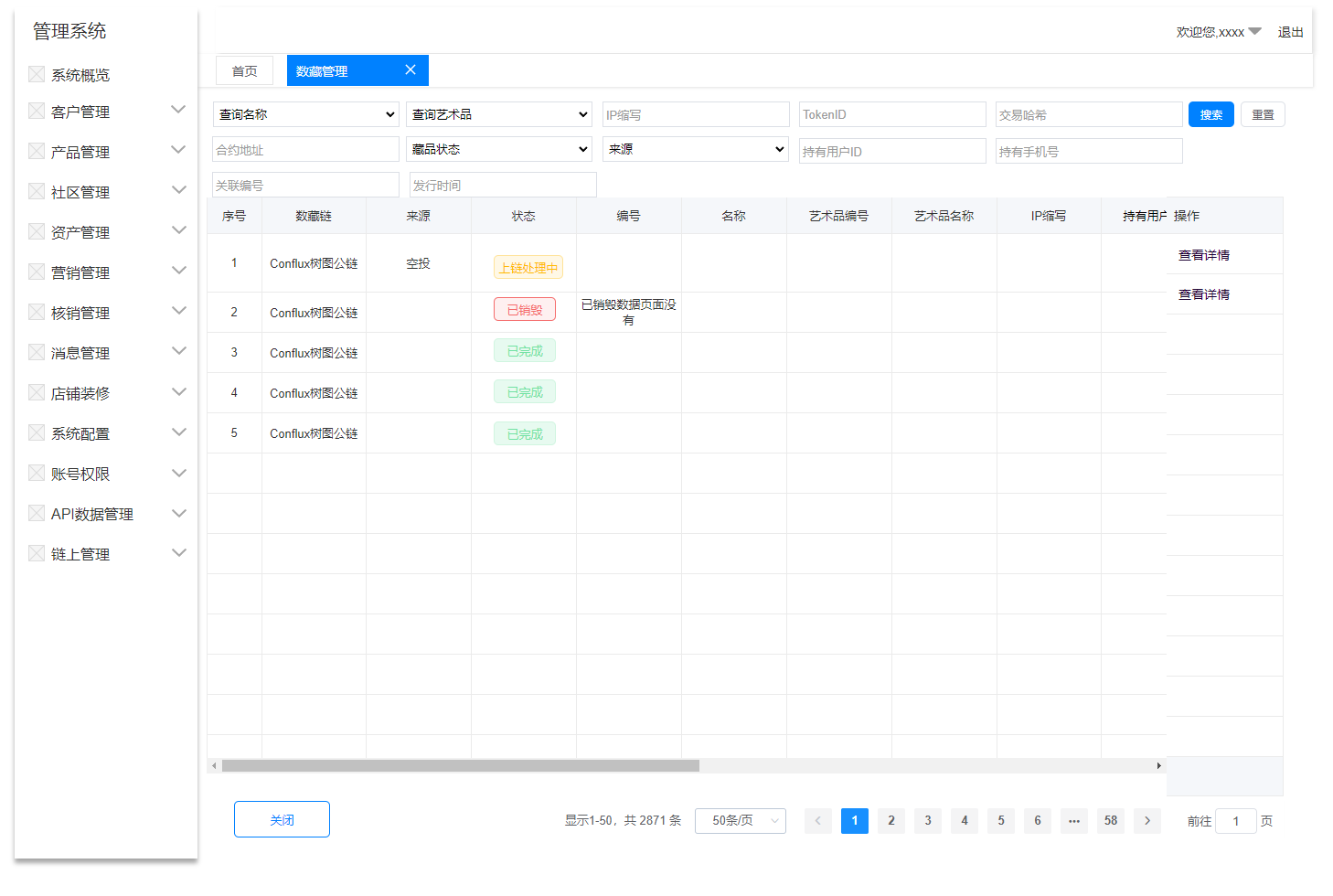Switch to the 首页 tab
The image size is (1333, 896).
point(244,71)
